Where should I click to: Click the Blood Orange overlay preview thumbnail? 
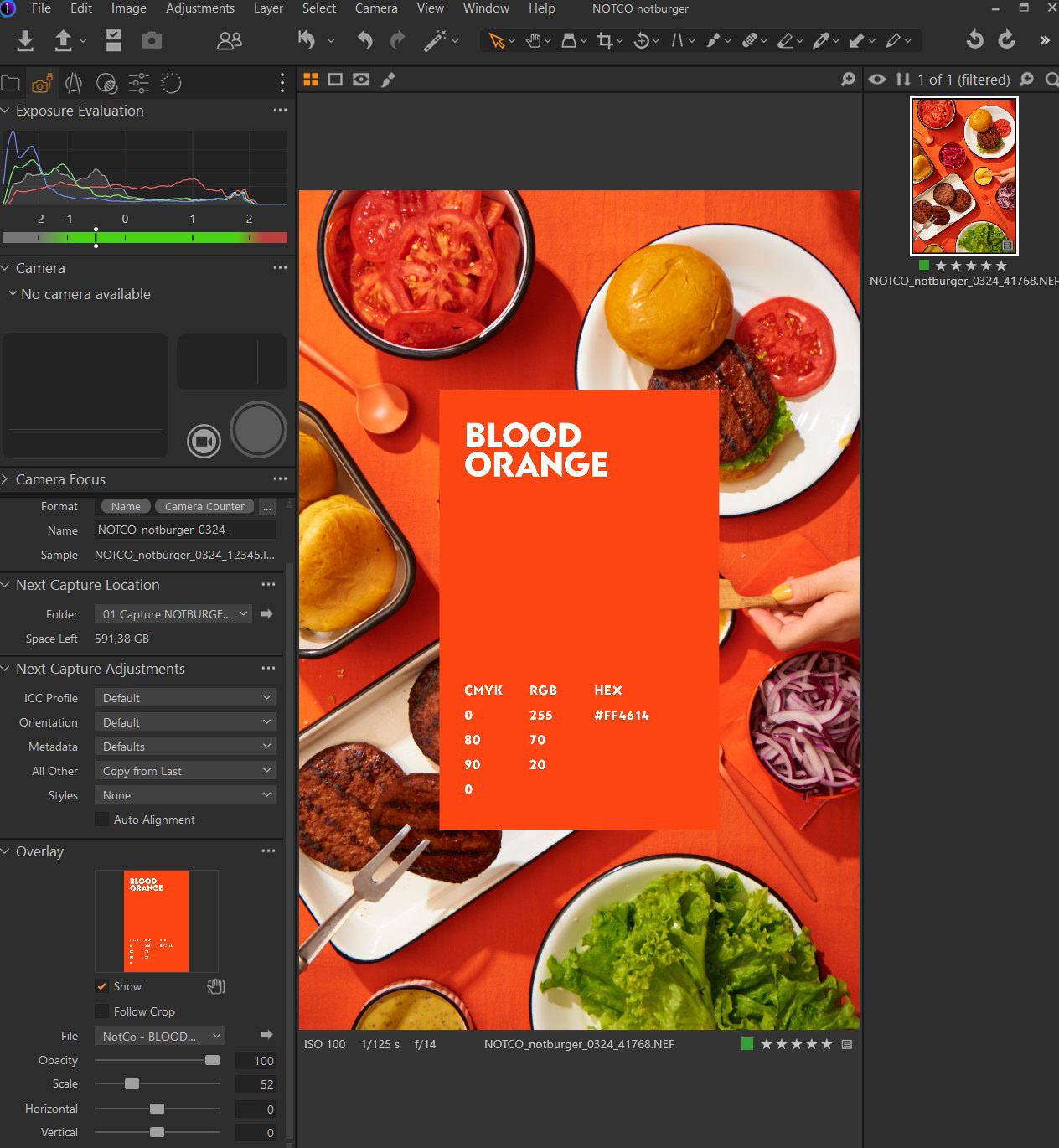click(x=157, y=921)
